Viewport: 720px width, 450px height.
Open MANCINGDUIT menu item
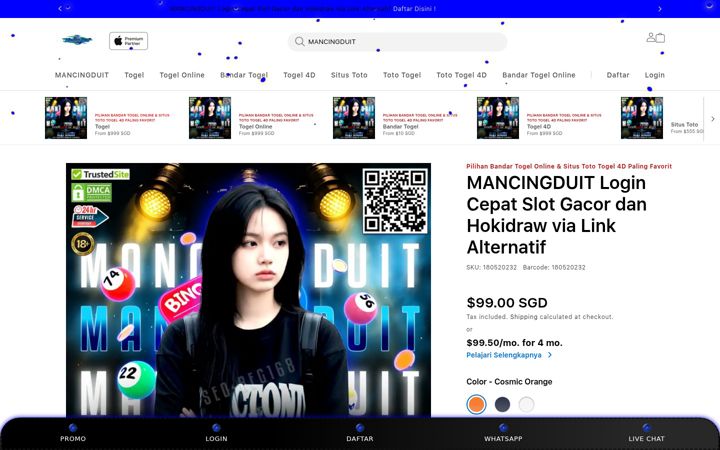pos(82,75)
